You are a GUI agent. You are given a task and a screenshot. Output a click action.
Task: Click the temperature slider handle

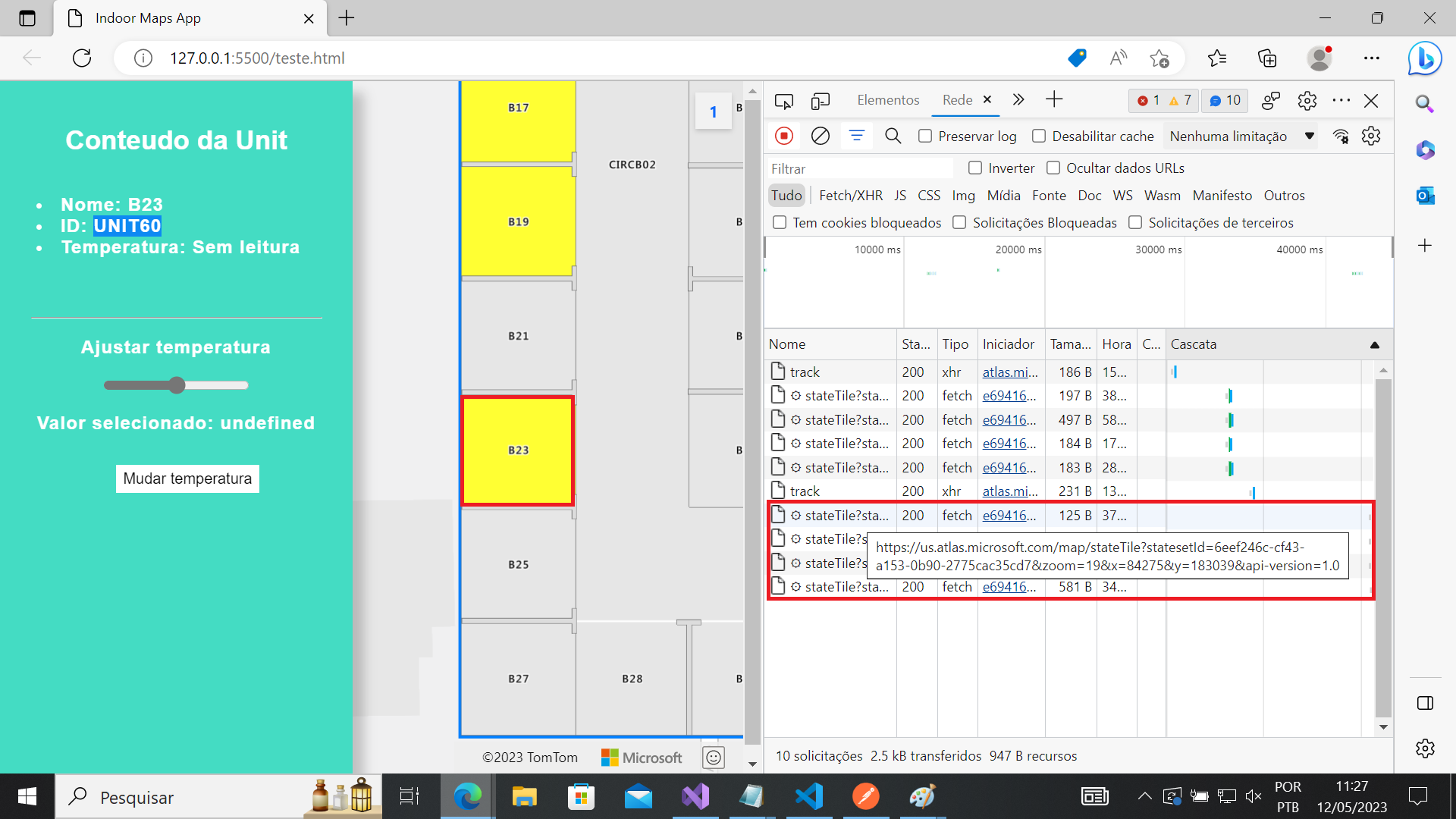click(177, 385)
